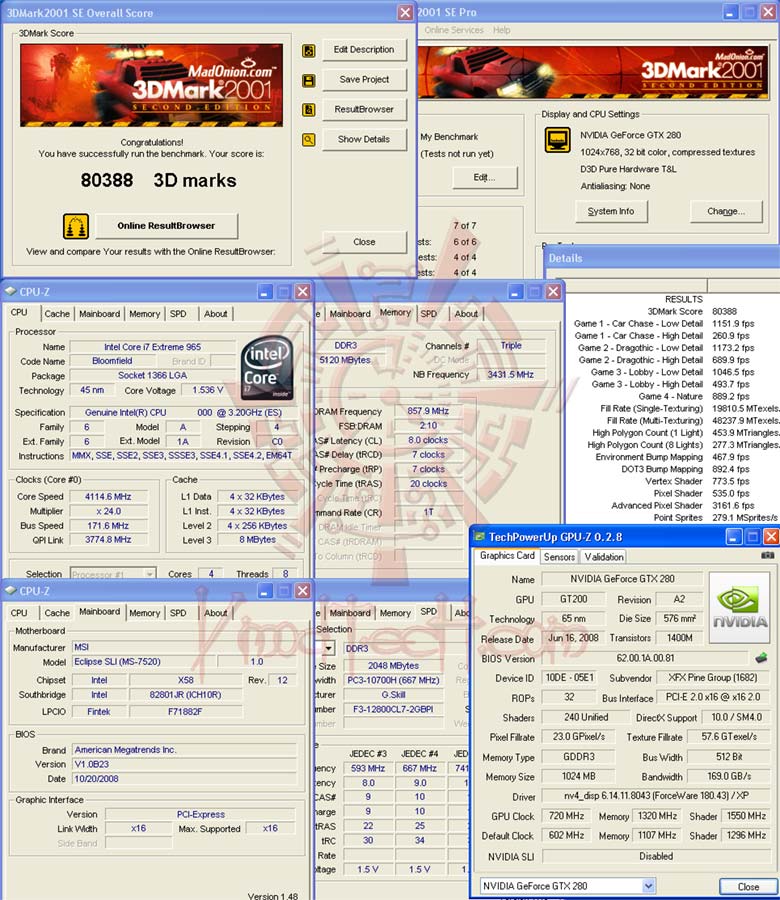The width and height of the screenshot is (780, 900).
Task: Click the NVIDIA logo in GPU-Z
Action: click(740, 607)
